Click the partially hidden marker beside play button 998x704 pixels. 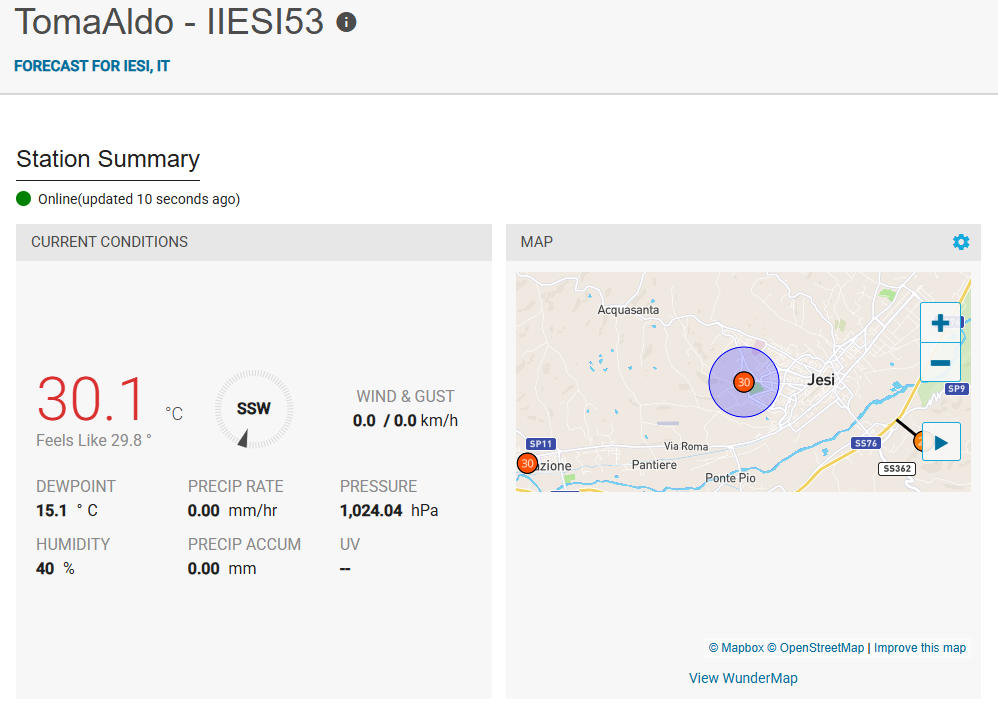[917, 440]
